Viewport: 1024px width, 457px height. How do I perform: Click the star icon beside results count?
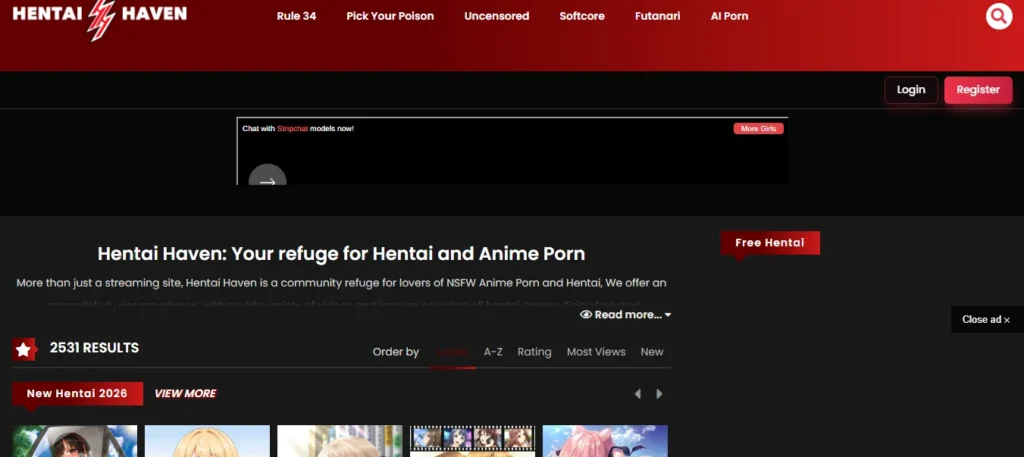point(24,349)
